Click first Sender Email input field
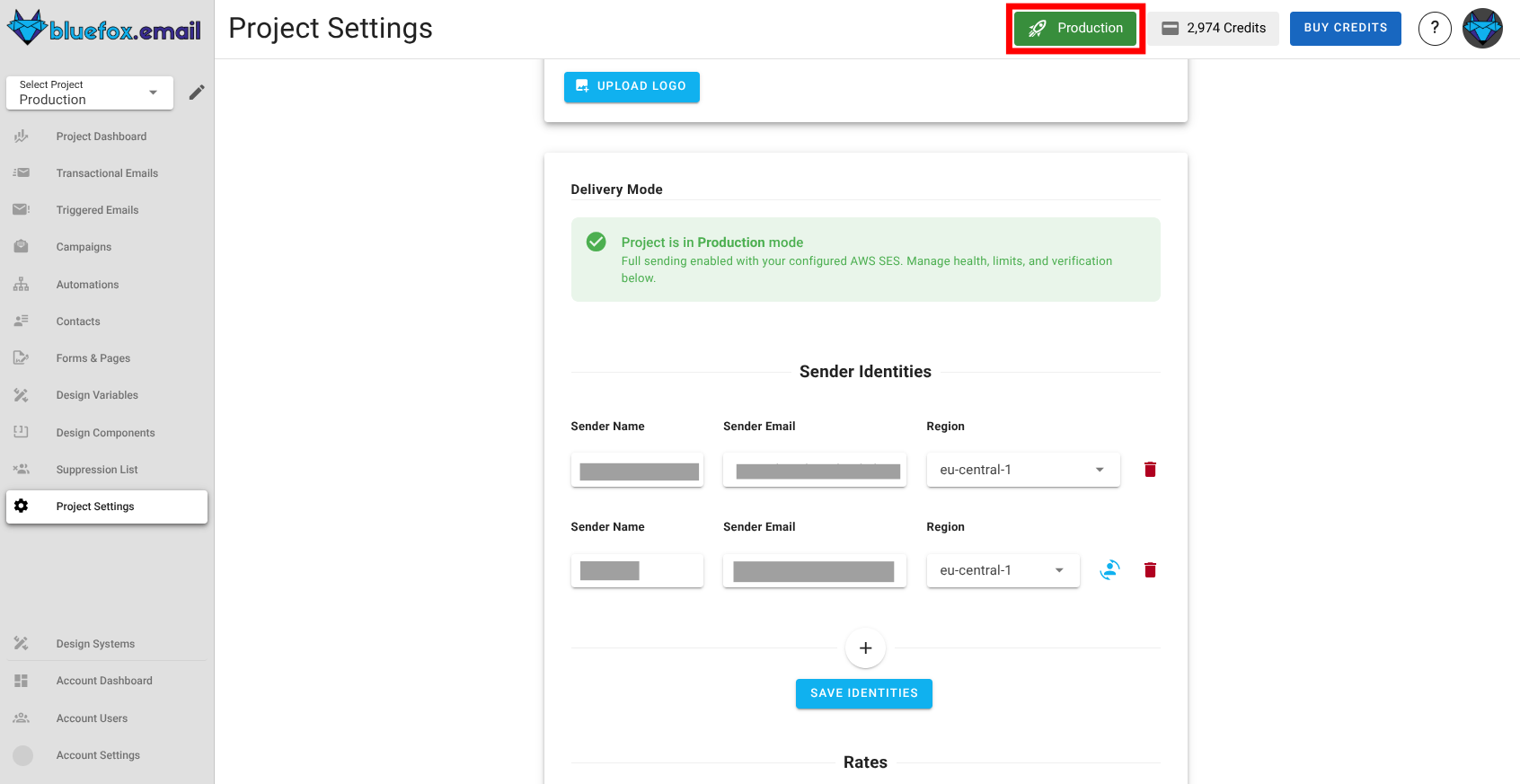This screenshot has height=784, width=1520. pos(815,470)
